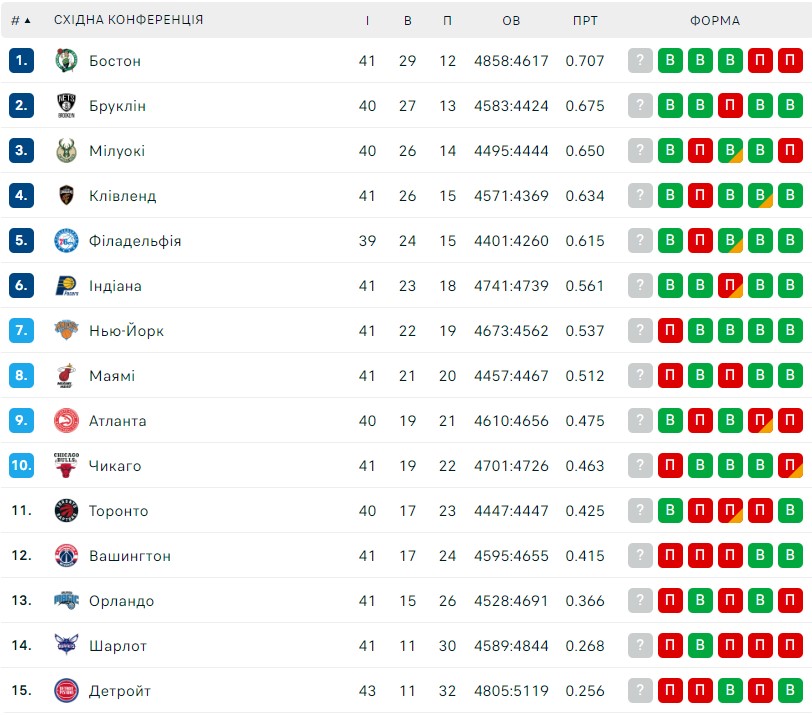Select the Toronto Raptors logo

[66, 510]
